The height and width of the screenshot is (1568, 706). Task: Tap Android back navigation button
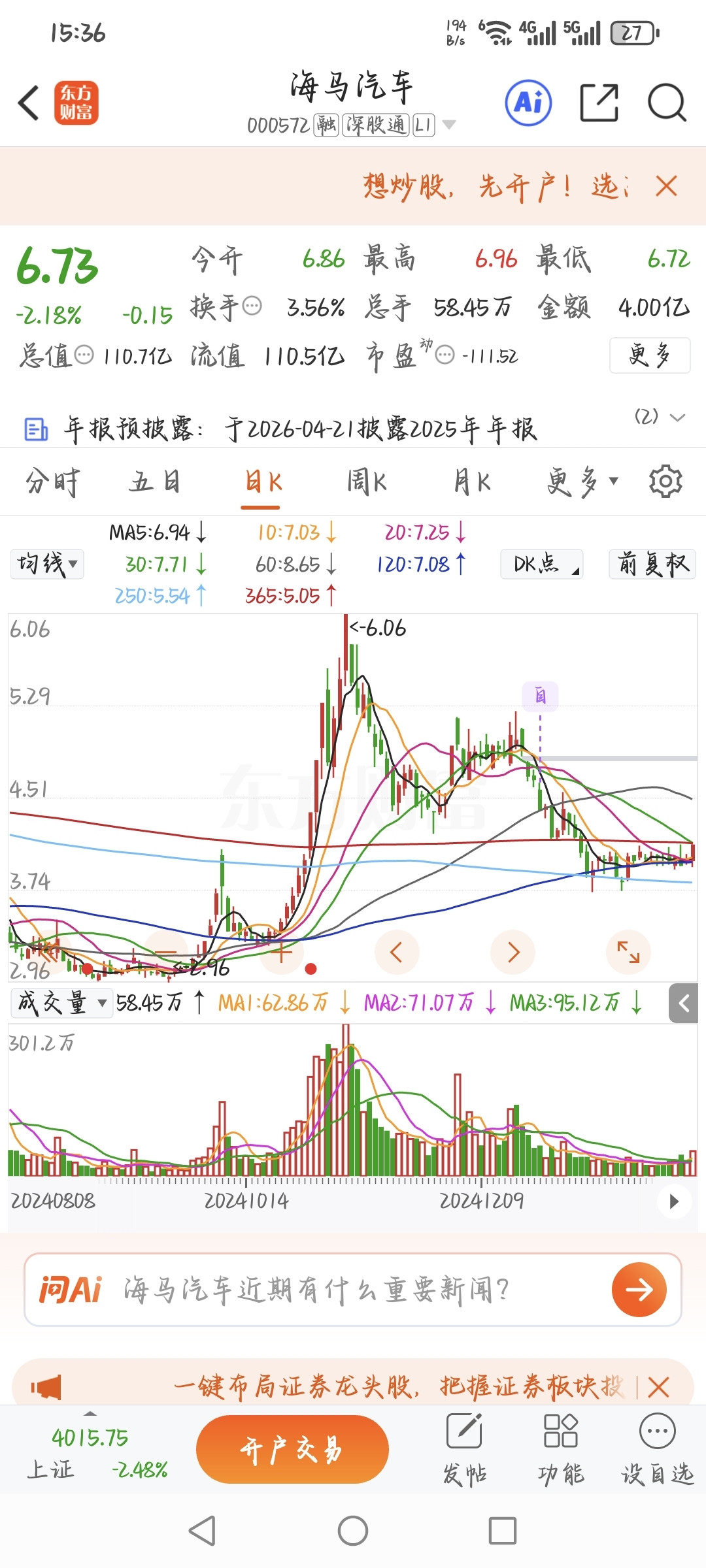pos(202,1530)
